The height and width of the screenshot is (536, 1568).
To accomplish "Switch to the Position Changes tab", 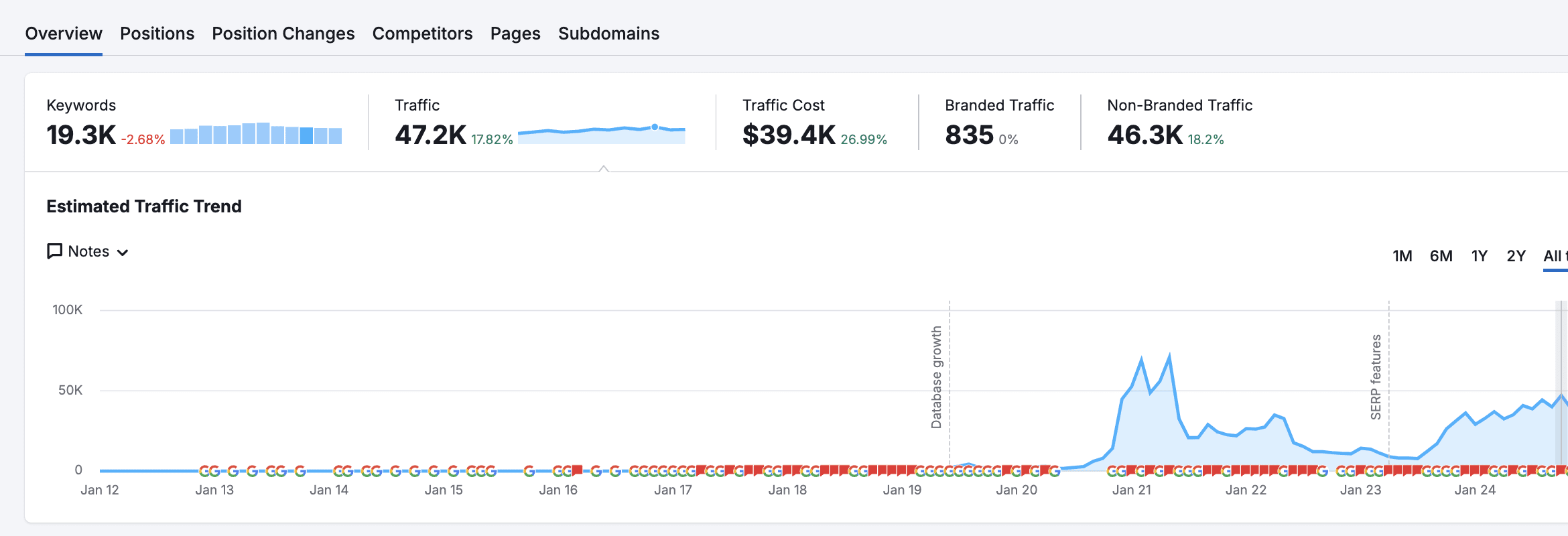I will [x=283, y=33].
